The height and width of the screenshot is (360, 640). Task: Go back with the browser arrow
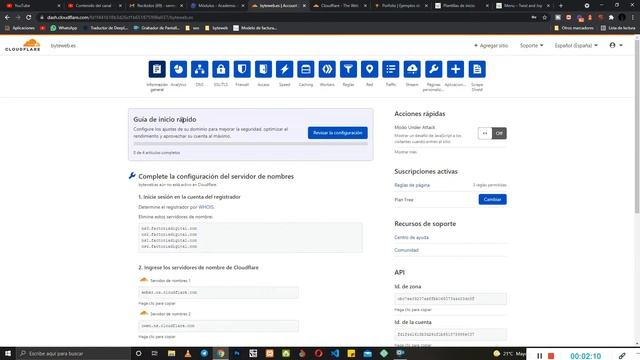coord(7,18)
